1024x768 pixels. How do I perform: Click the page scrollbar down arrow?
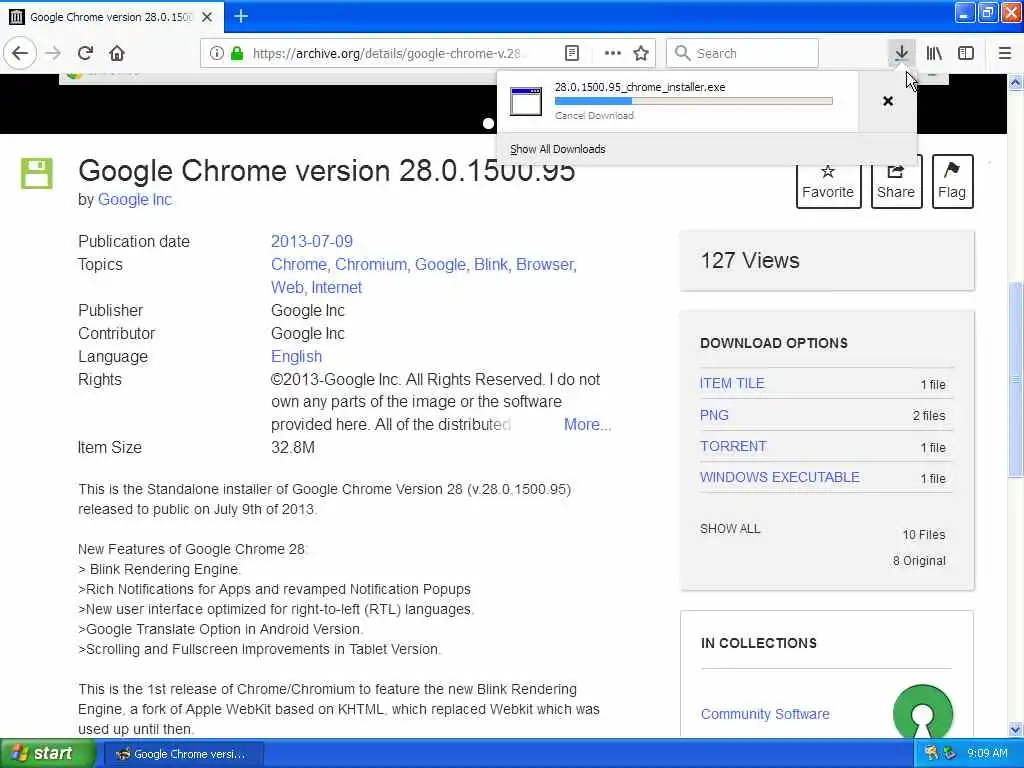click(x=1016, y=729)
